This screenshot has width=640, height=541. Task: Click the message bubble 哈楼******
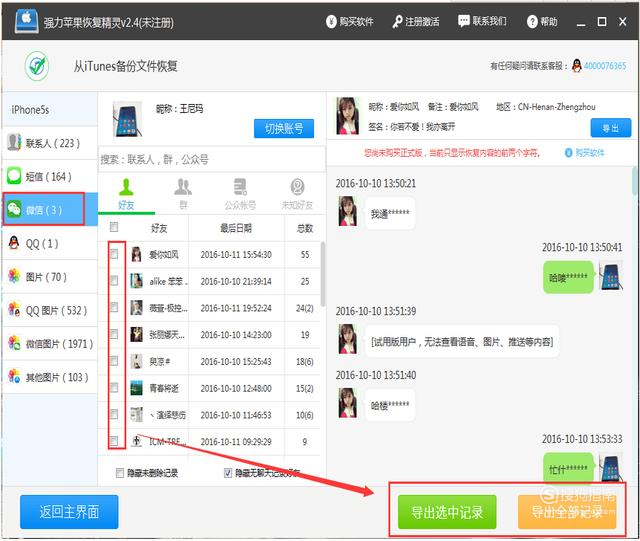click(390, 405)
